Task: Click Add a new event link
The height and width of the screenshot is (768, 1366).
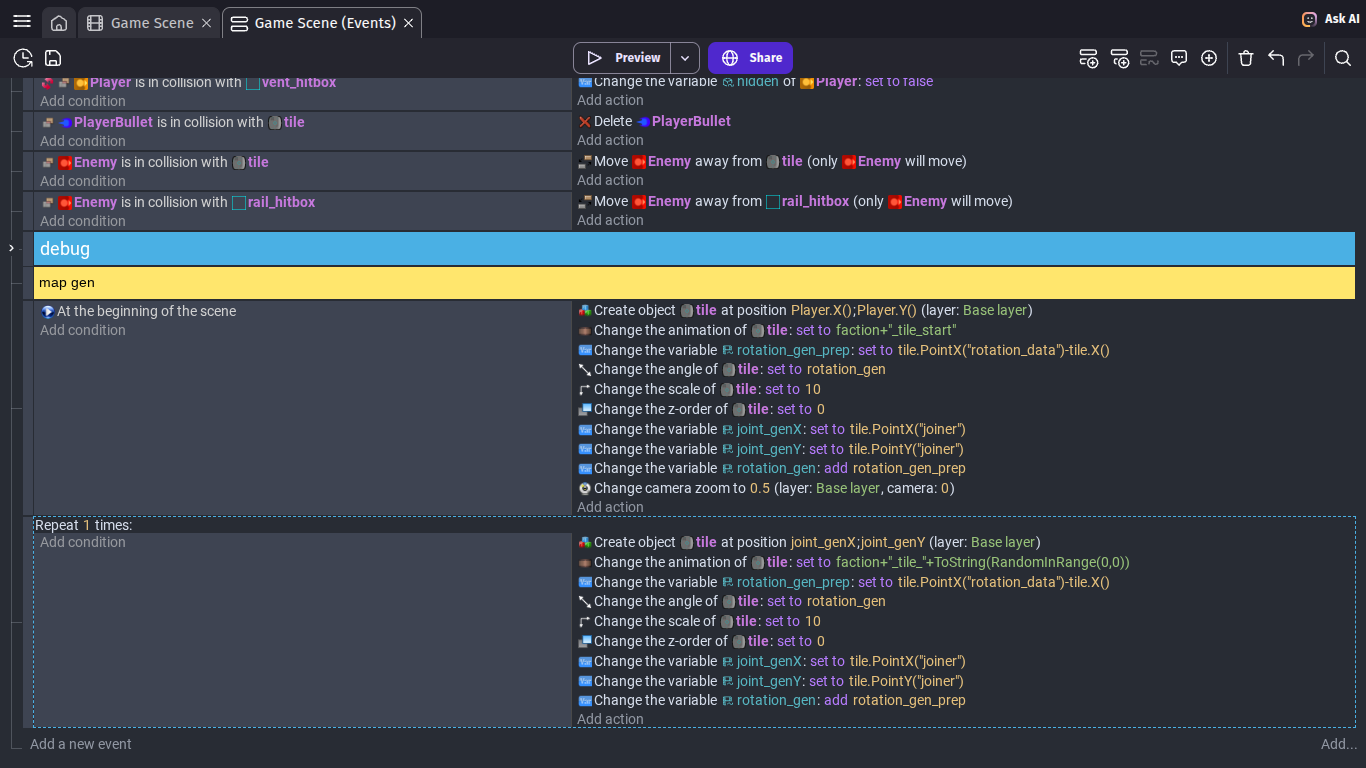Action: (x=81, y=744)
